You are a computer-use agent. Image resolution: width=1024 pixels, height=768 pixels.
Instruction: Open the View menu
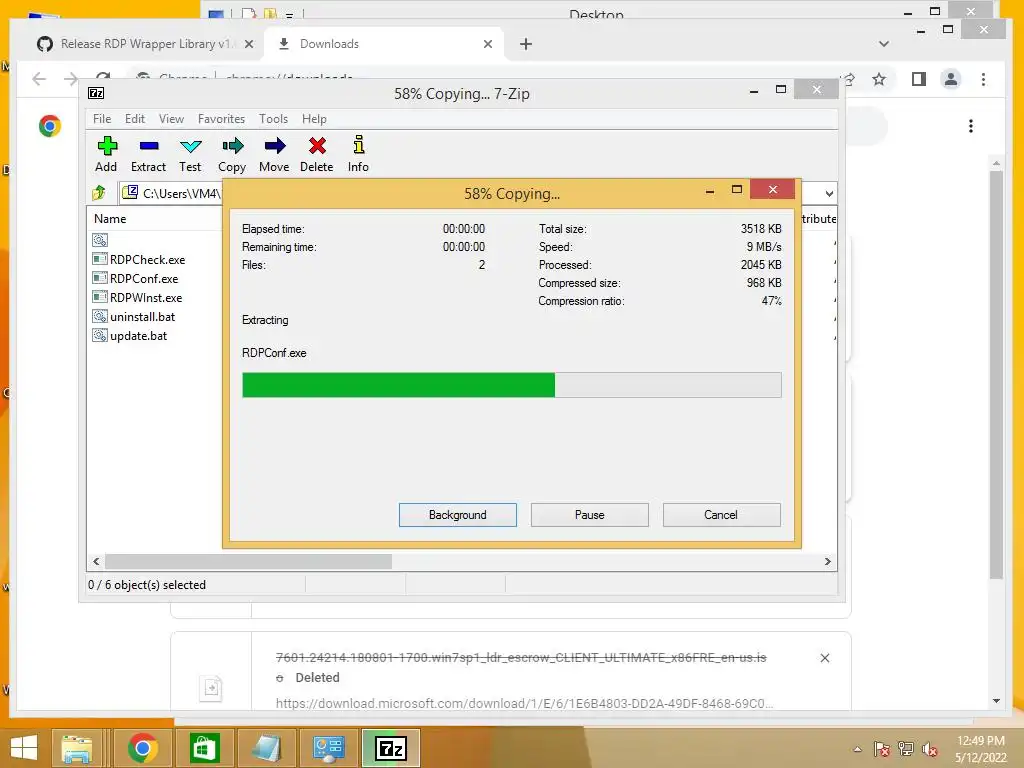coord(171,119)
